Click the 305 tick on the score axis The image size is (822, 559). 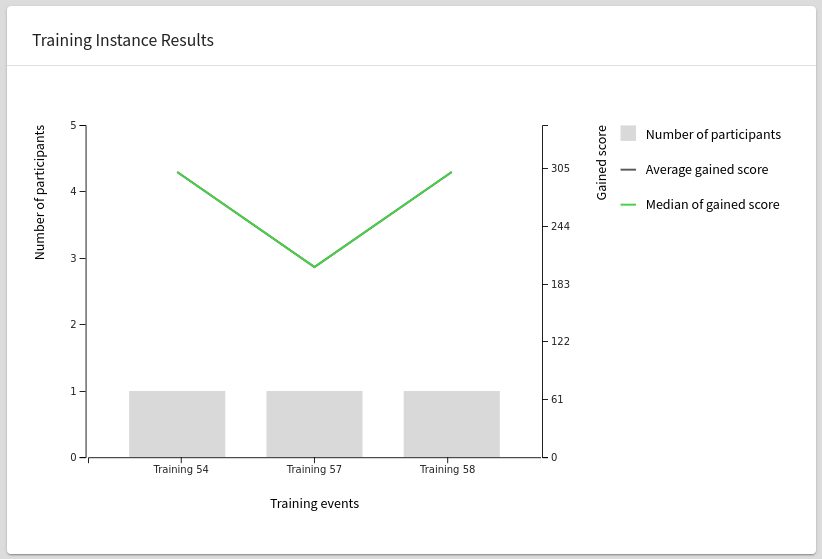(560, 168)
